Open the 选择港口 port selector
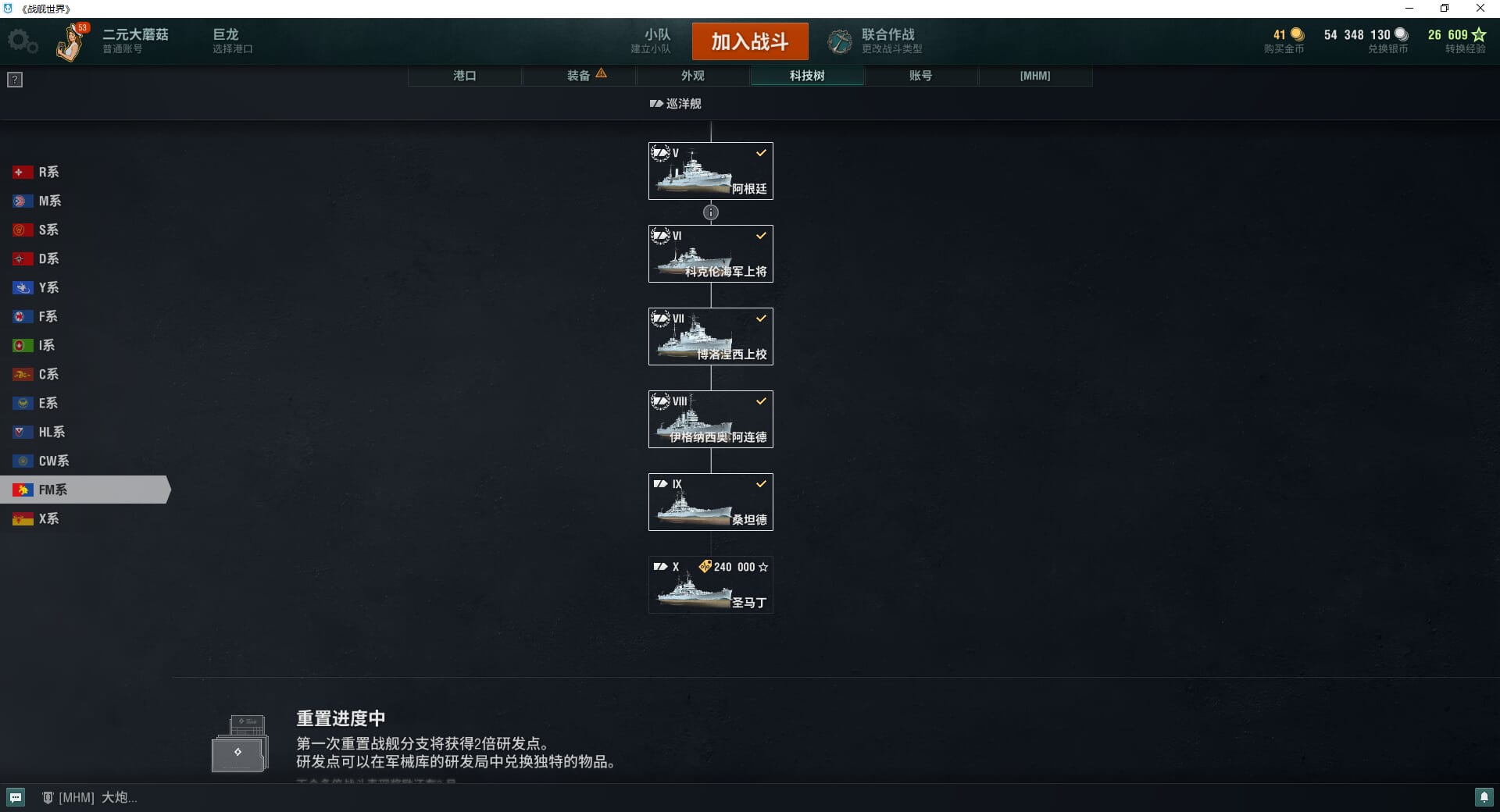 coord(233,41)
